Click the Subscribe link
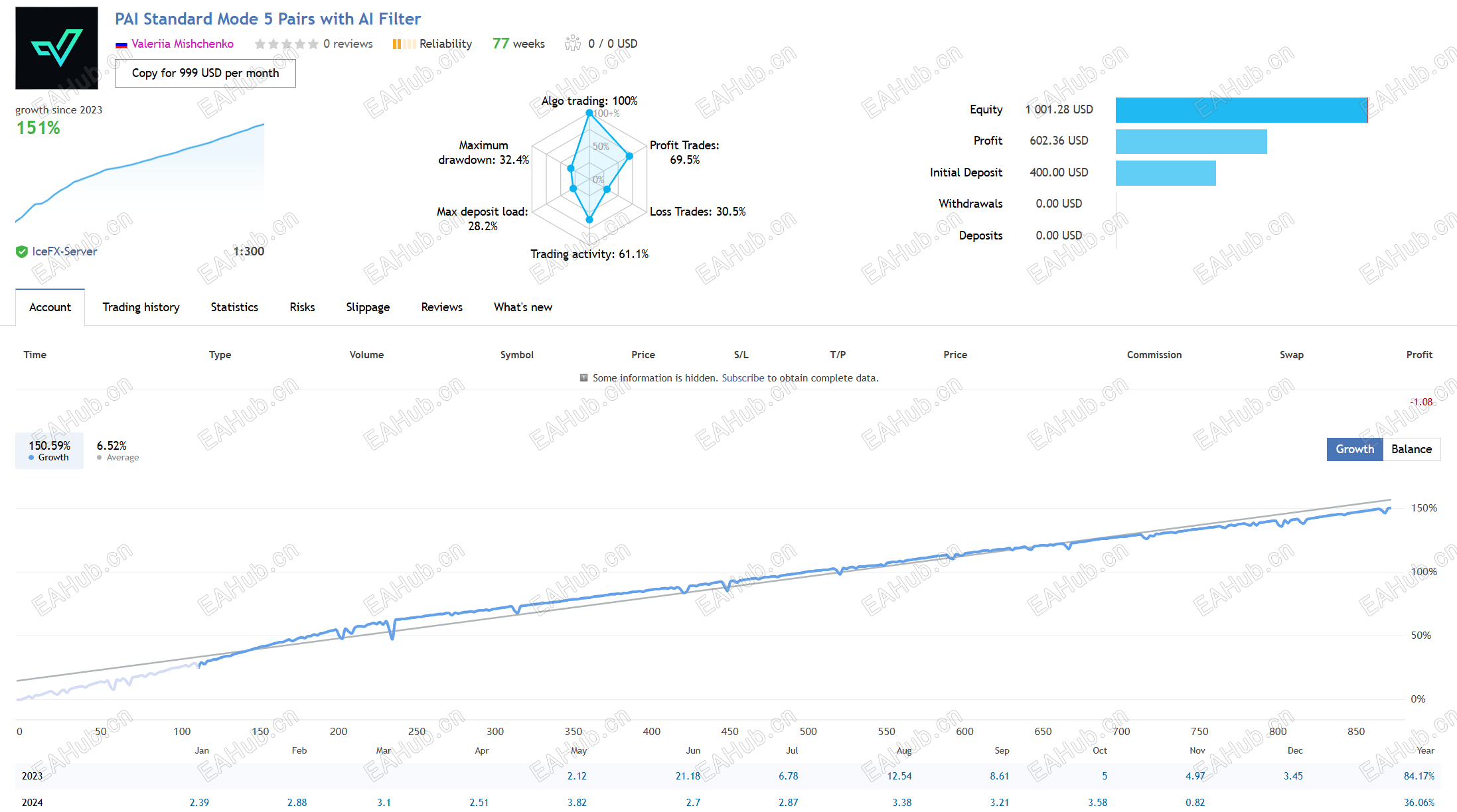 (x=743, y=378)
